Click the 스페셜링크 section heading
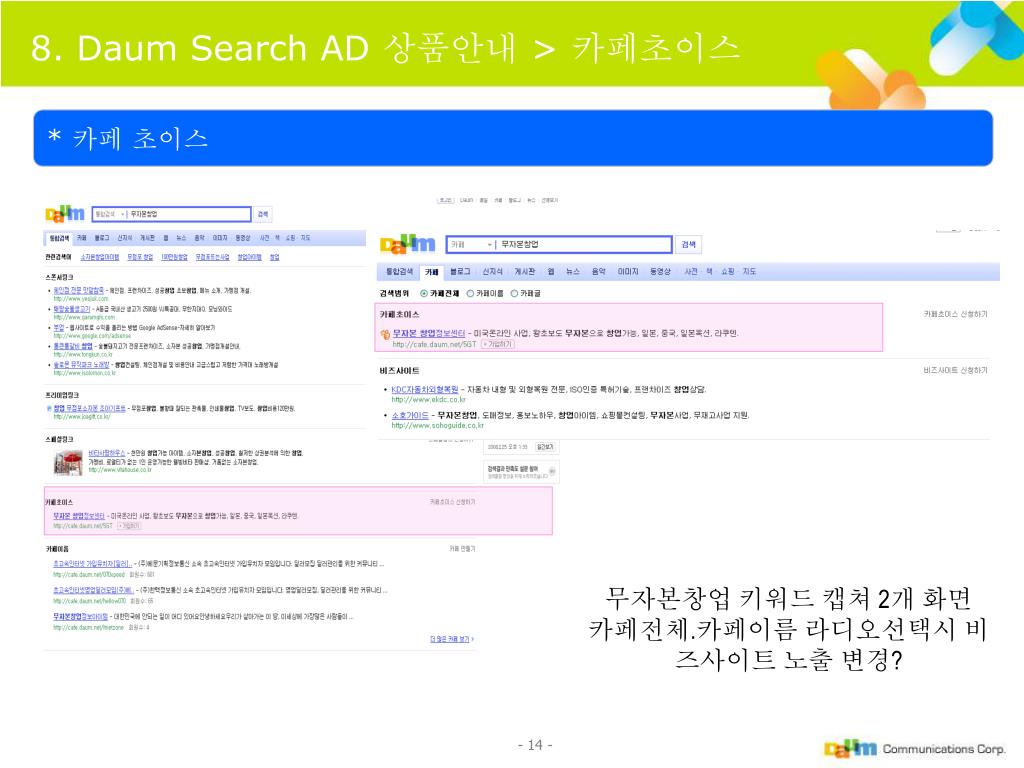 (59, 439)
